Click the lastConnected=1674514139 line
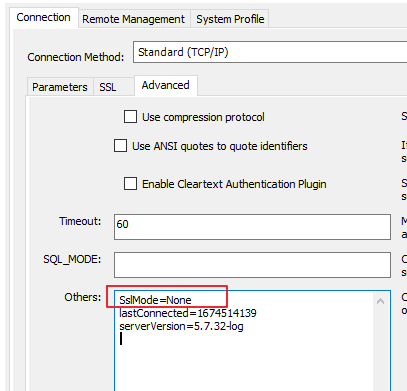The width and height of the screenshot is (407, 391). click(x=188, y=313)
